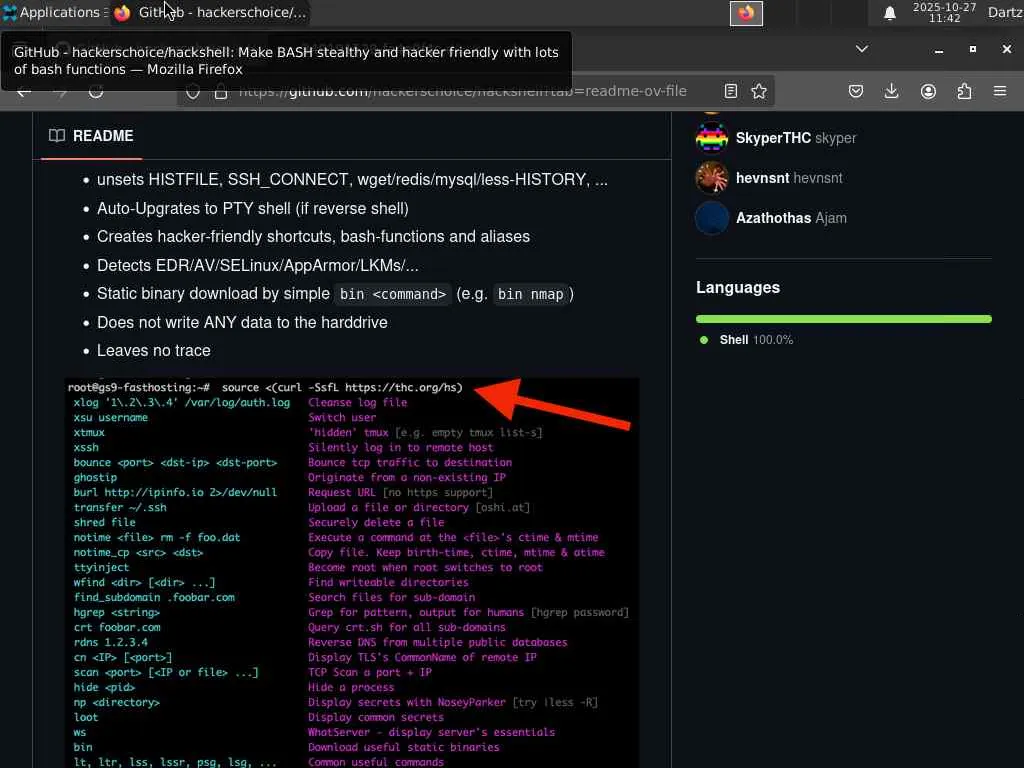Image resolution: width=1024 pixels, height=768 pixels.
Task: Click 'ghostip' command in terminal image
Action: tap(95, 477)
